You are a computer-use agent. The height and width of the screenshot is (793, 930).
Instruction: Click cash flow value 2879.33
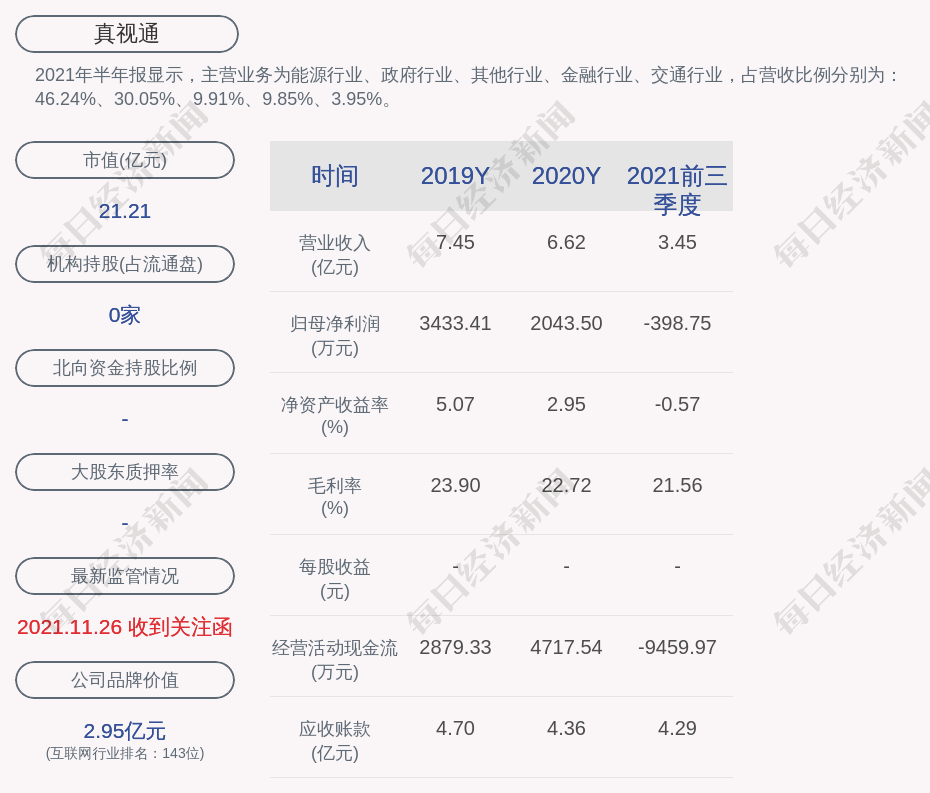coord(455,647)
